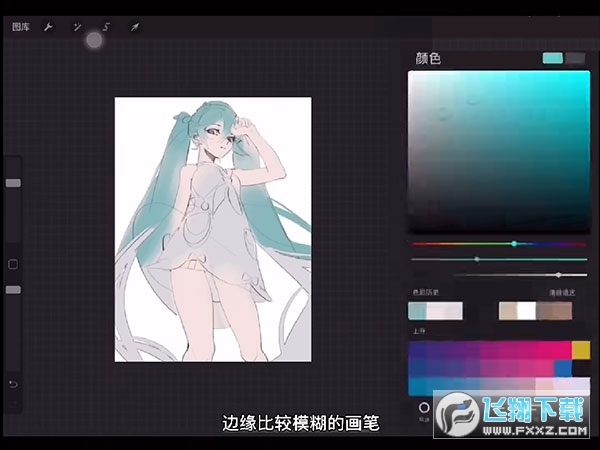Image resolution: width=600 pixels, height=450 pixels.
Task: Choose the cyan palette swatch
Action: click(417, 386)
